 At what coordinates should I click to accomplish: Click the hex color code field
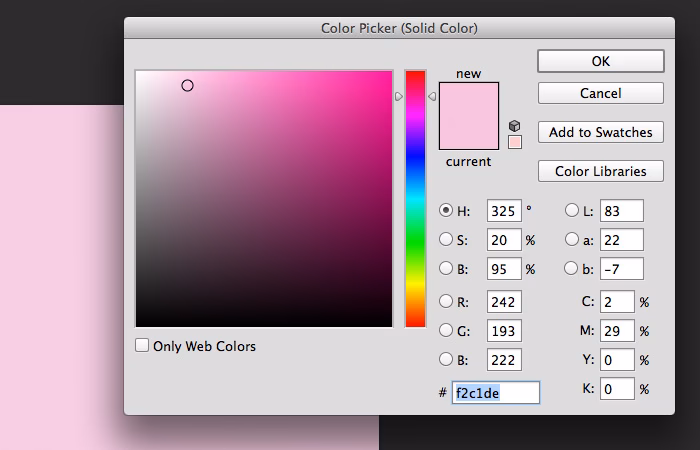(x=496, y=393)
